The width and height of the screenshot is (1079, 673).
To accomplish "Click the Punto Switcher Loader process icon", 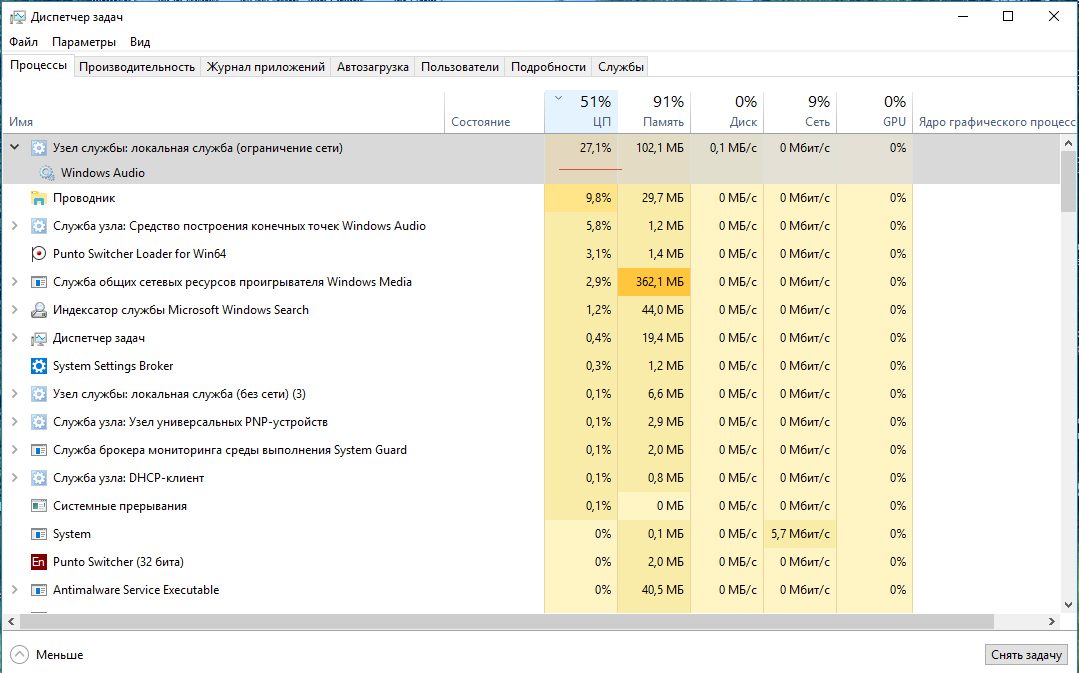I will pos(39,254).
